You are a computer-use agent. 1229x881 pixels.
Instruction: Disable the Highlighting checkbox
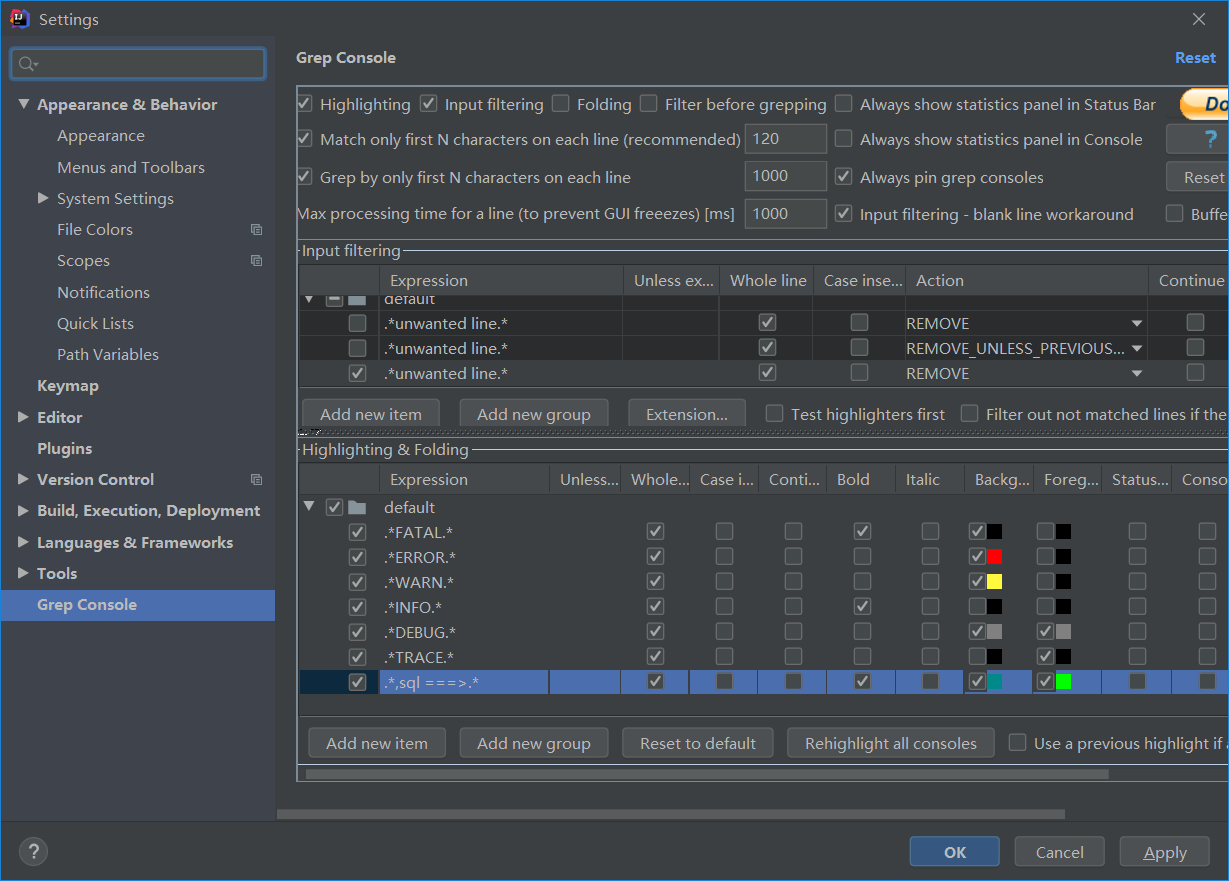(x=305, y=104)
